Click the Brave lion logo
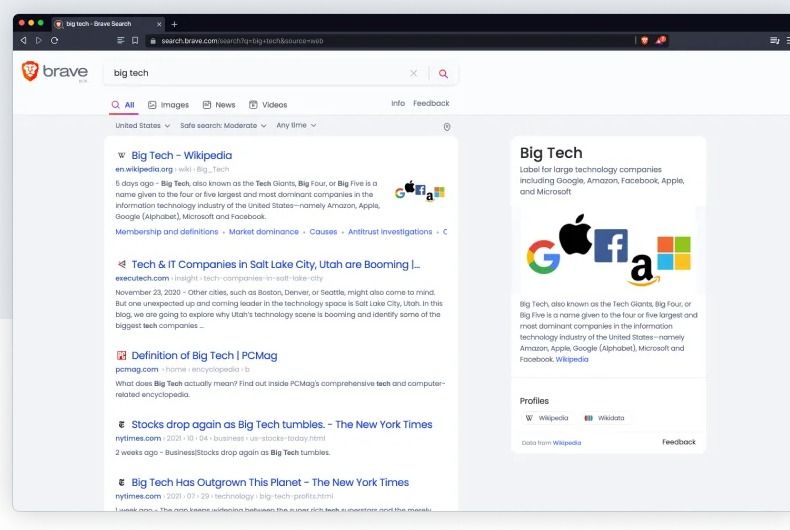790x530 pixels. 30,72
